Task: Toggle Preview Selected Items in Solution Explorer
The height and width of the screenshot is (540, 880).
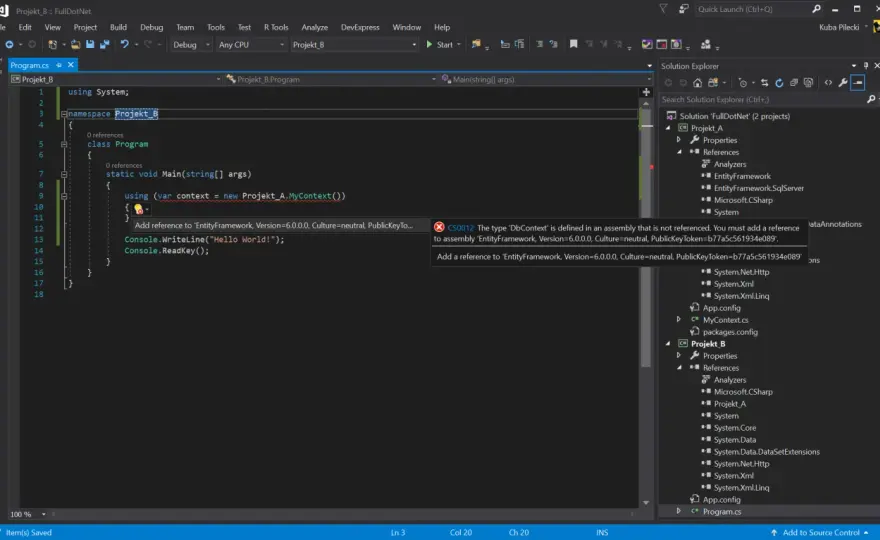Action: point(858,83)
